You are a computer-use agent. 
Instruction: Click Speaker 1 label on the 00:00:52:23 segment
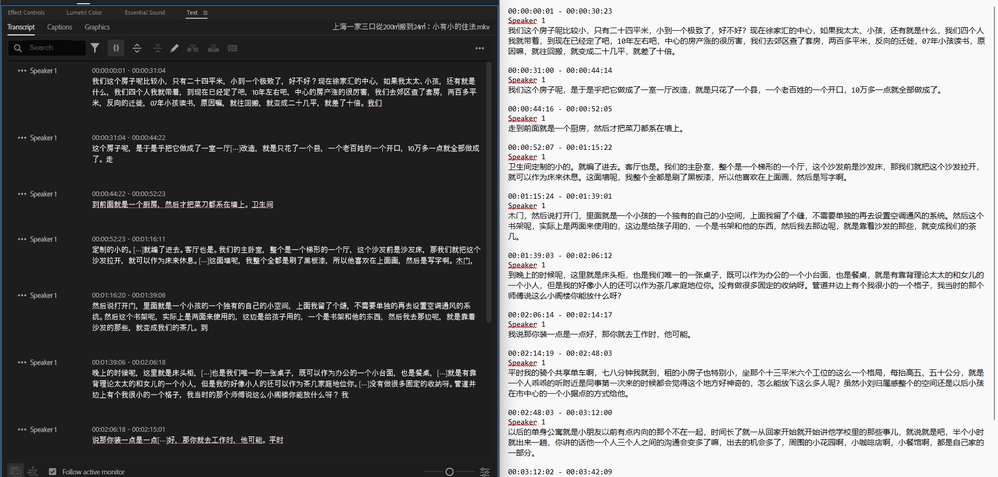[x=43, y=239]
